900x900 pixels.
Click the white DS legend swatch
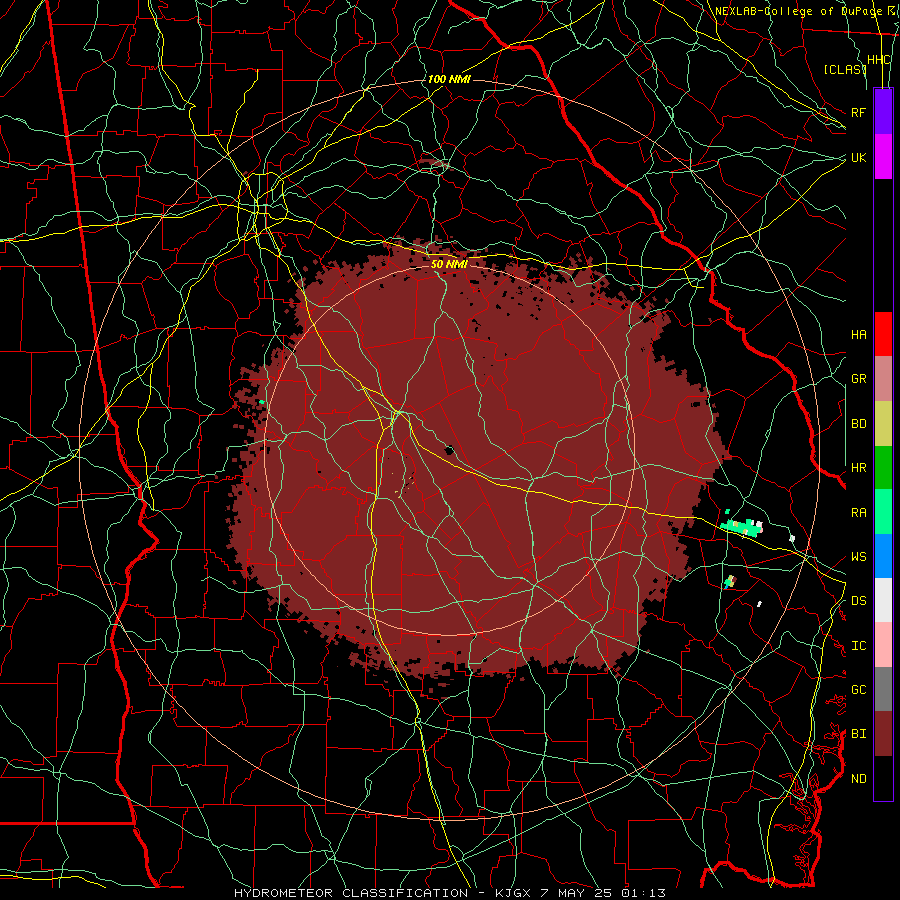click(x=883, y=600)
